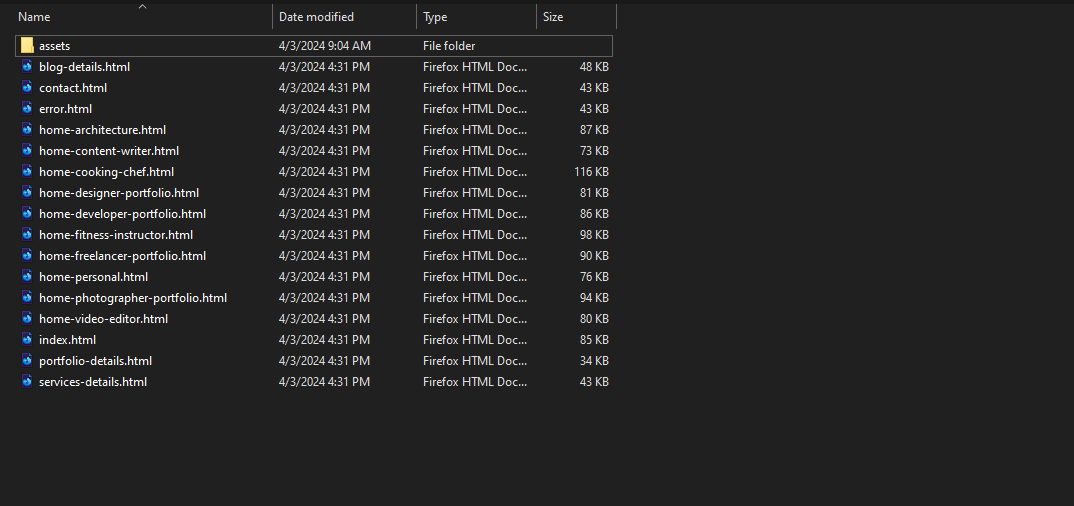Click the home-developer-portfolio.html file icon
This screenshot has width=1074, height=506.
pos(27,214)
